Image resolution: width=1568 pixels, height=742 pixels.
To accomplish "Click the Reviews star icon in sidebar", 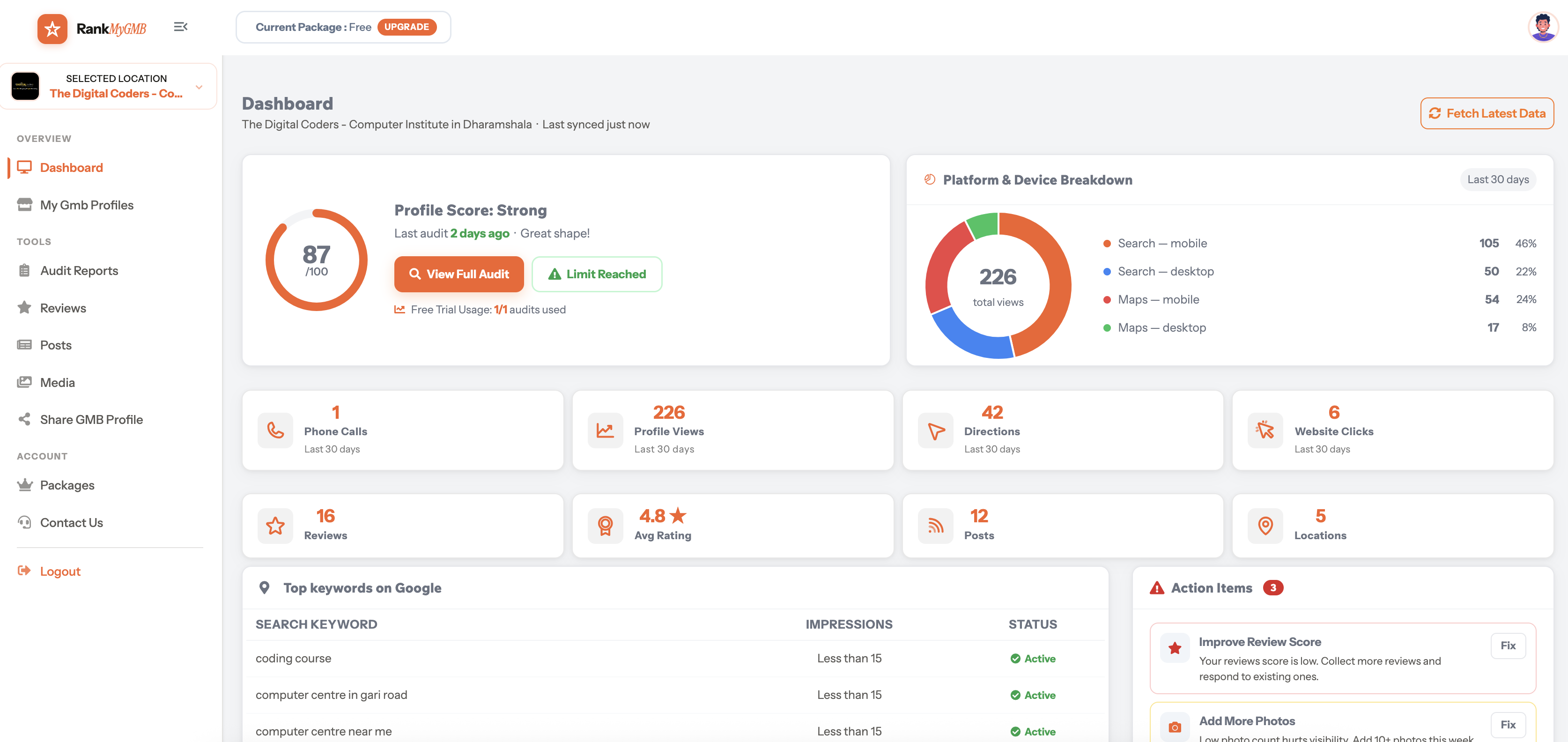I will click(x=24, y=307).
